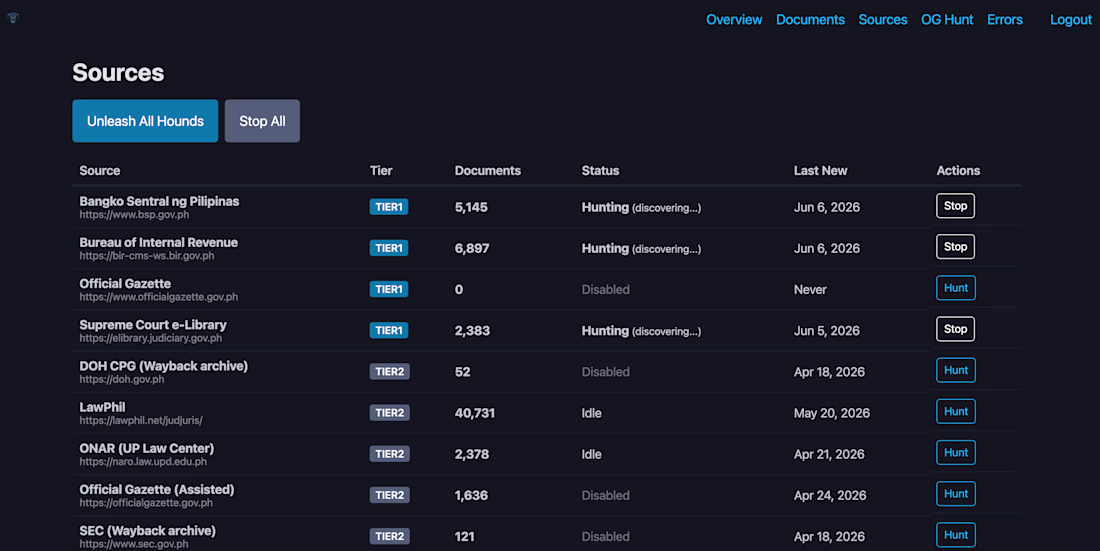Select ONAR (UP Law Center) name
The image size is (1100, 551).
click(x=147, y=448)
